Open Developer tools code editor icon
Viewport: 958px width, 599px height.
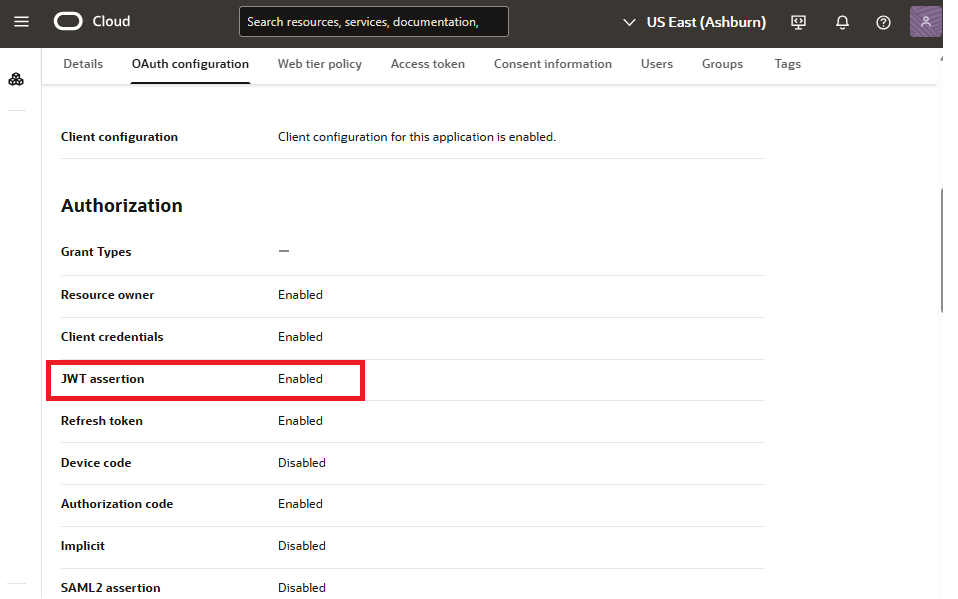[798, 22]
